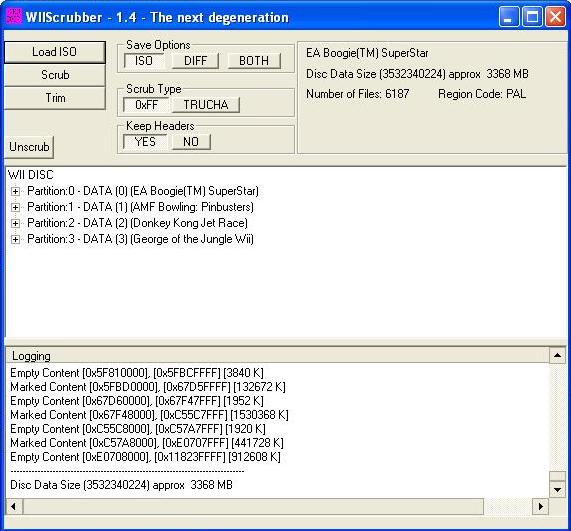Select log line 'Empty Content [0xE0708000]'
Image resolution: width=571 pixels, height=531 pixels.
tap(145, 457)
